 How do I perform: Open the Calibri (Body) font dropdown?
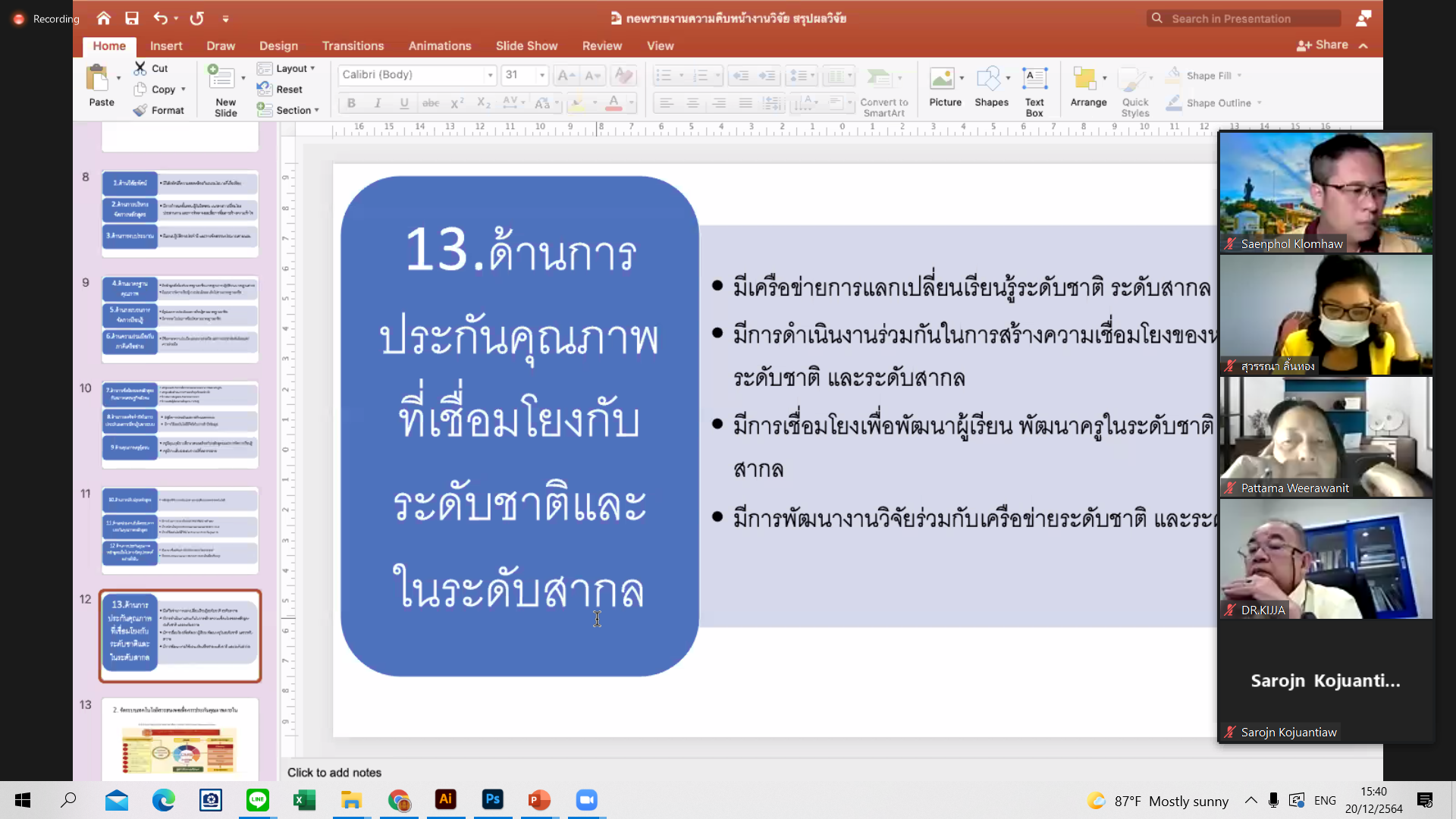490,75
